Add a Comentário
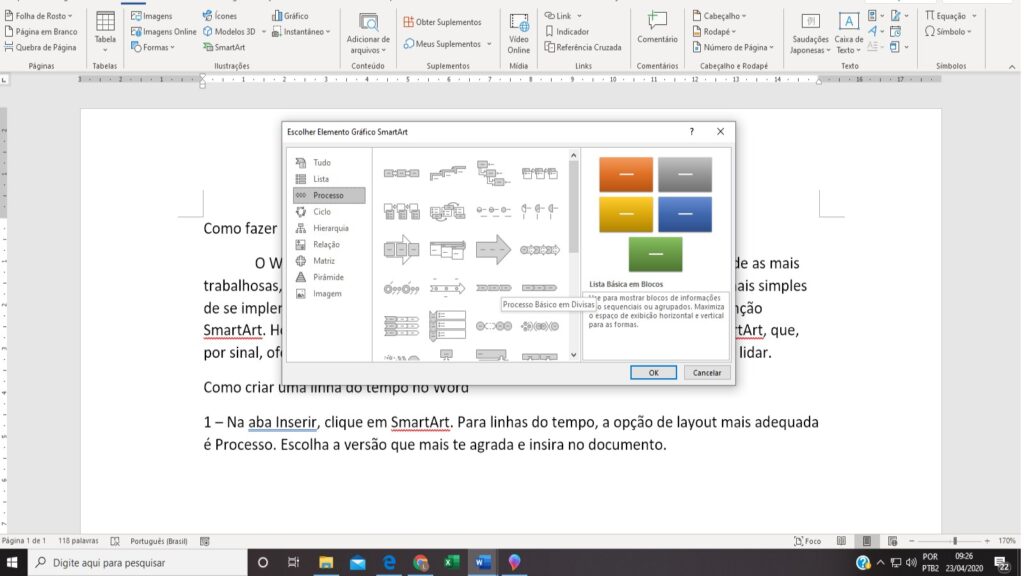 tap(657, 29)
